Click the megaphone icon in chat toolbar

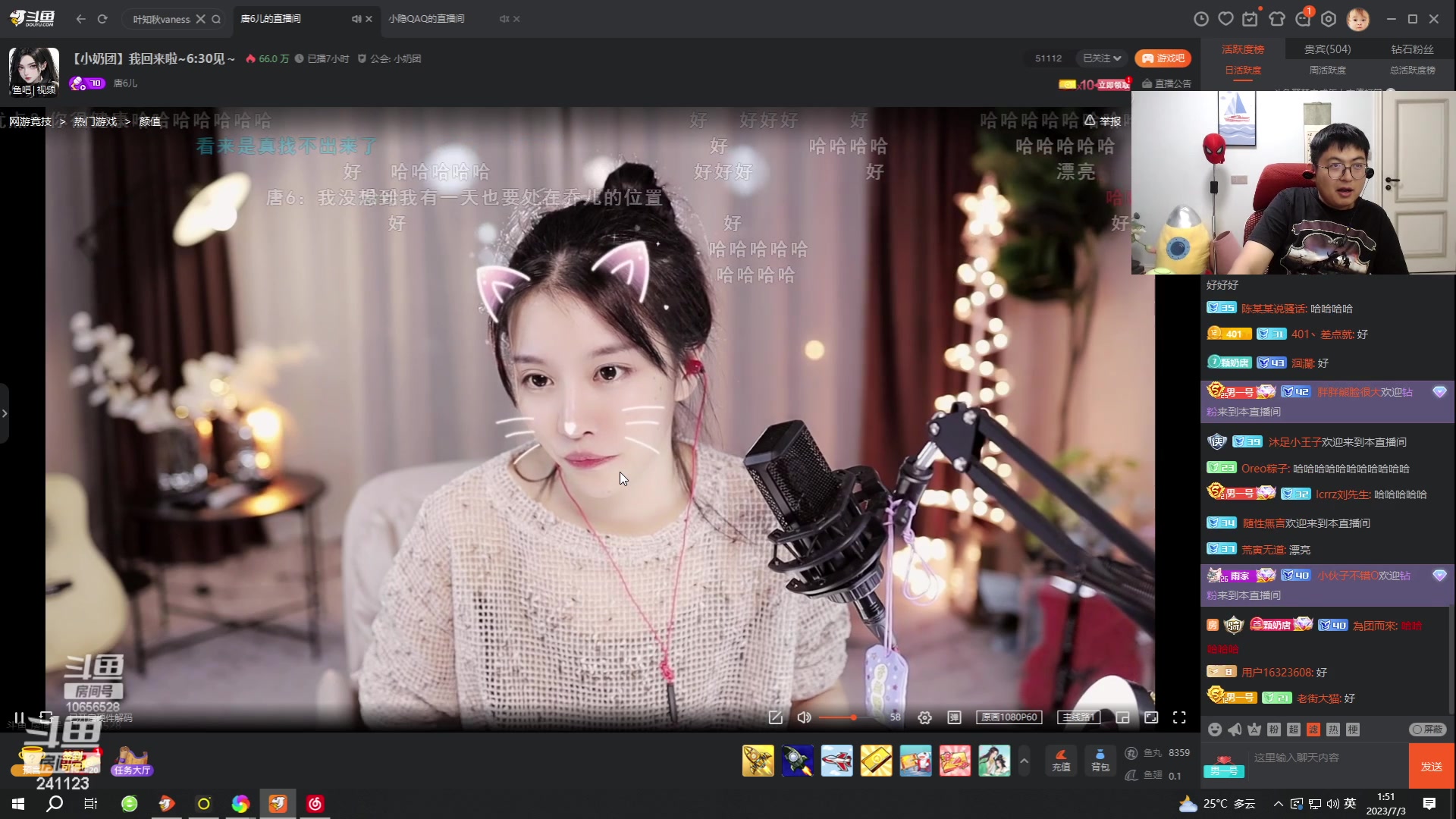coord(1235,730)
